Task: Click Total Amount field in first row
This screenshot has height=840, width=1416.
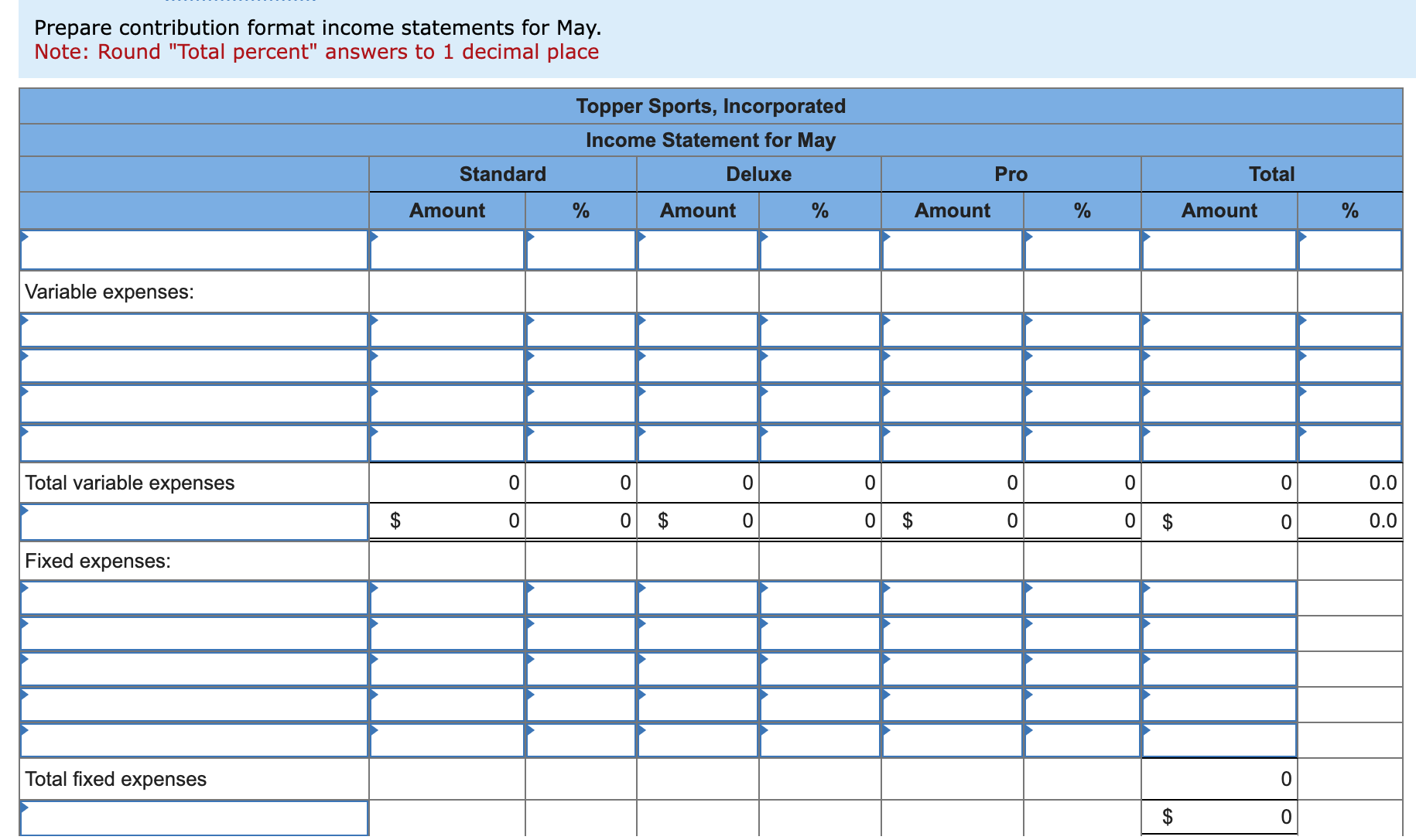Action: [x=1219, y=250]
